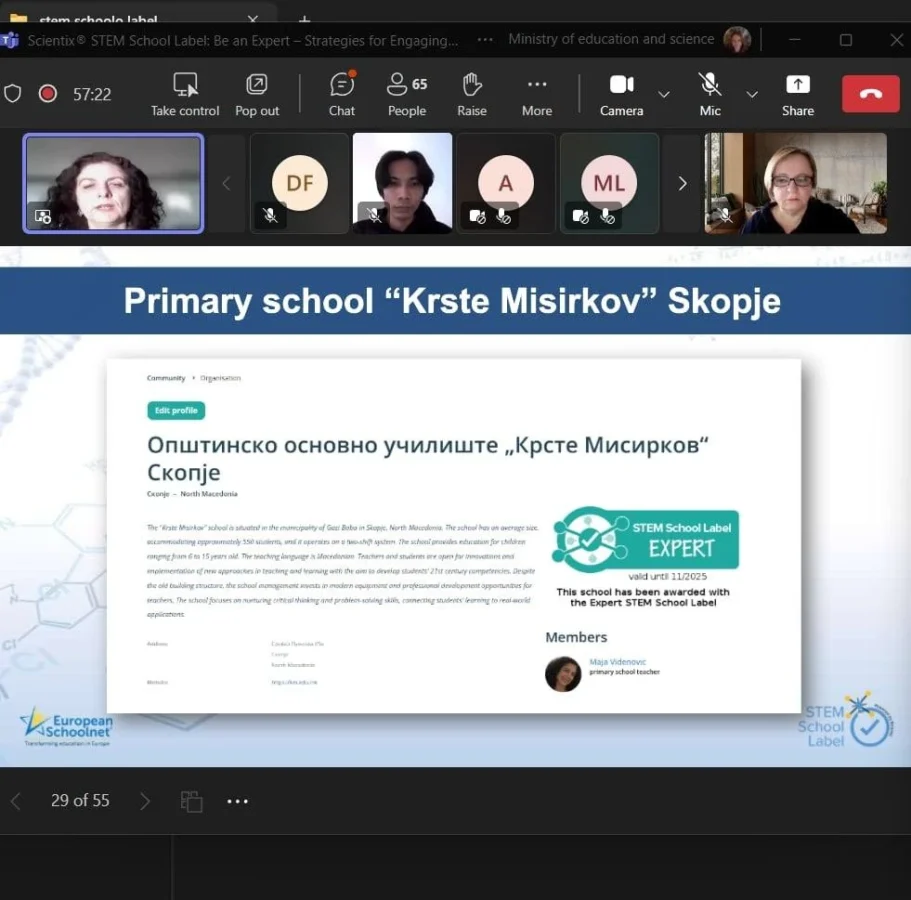Show the People list
Viewport: 911px width, 900px height.
point(407,94)
